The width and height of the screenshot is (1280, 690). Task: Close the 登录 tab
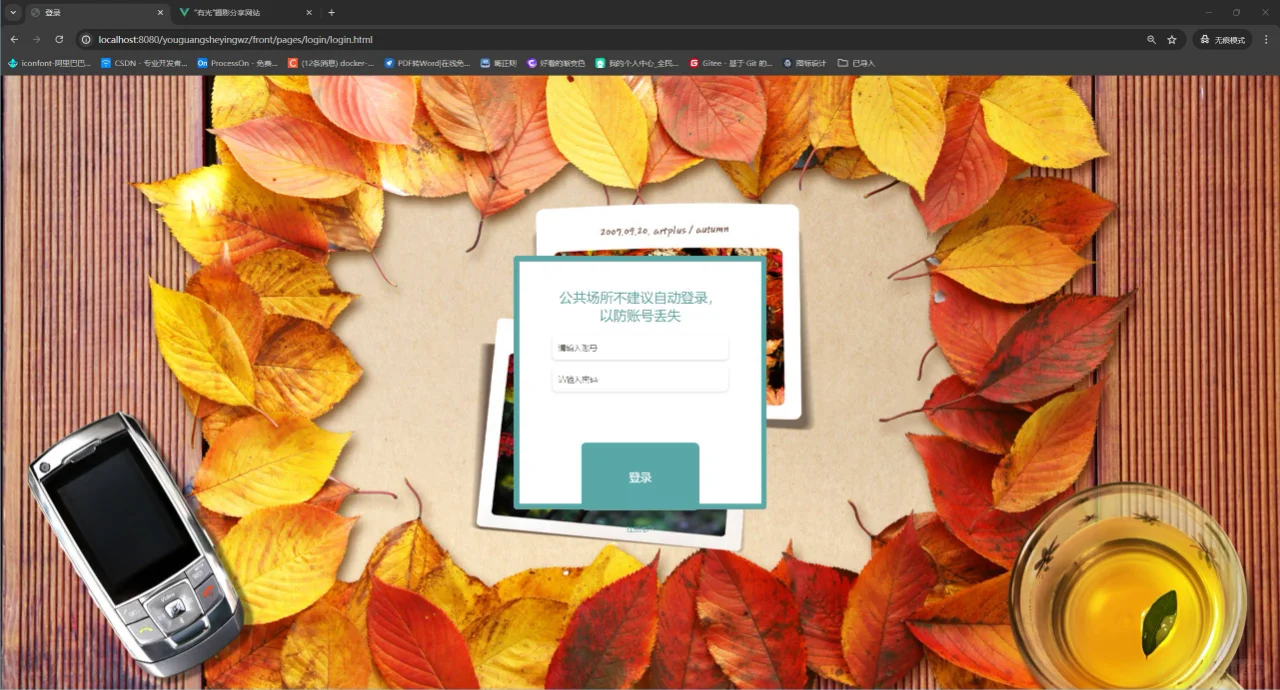tap(160, 13)
